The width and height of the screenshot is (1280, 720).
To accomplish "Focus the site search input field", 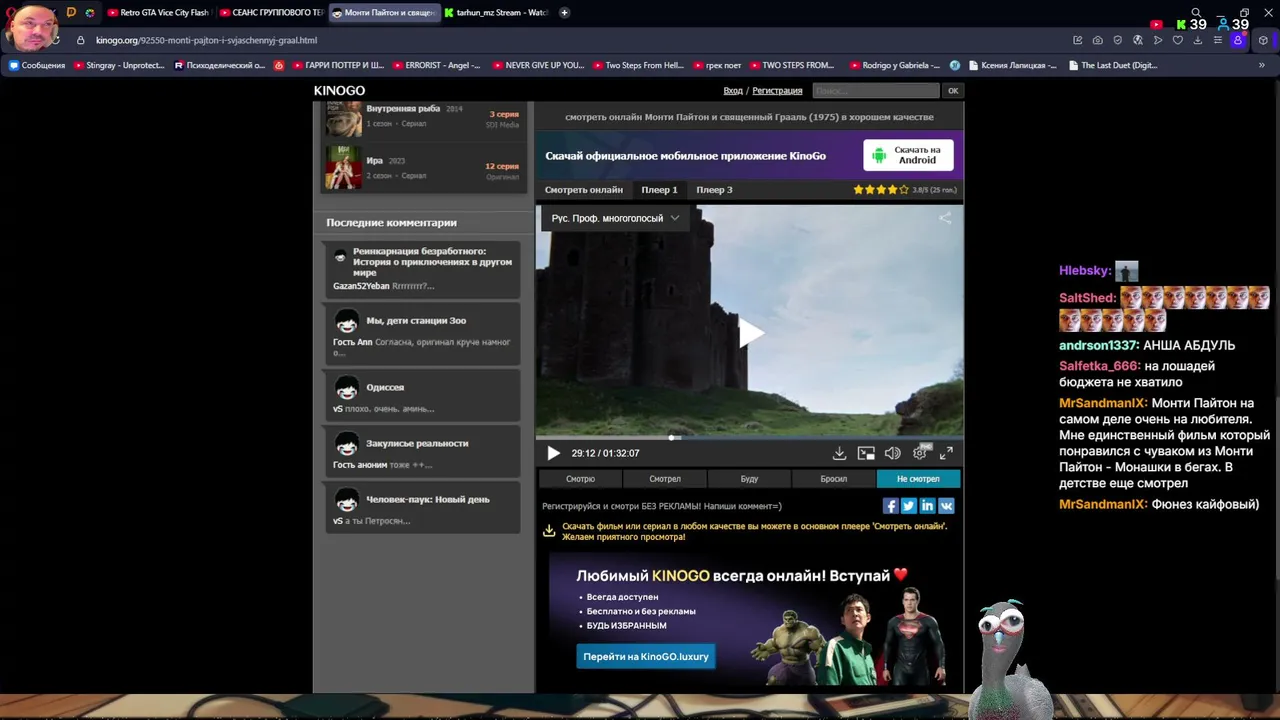I will (x=876, y=91).
